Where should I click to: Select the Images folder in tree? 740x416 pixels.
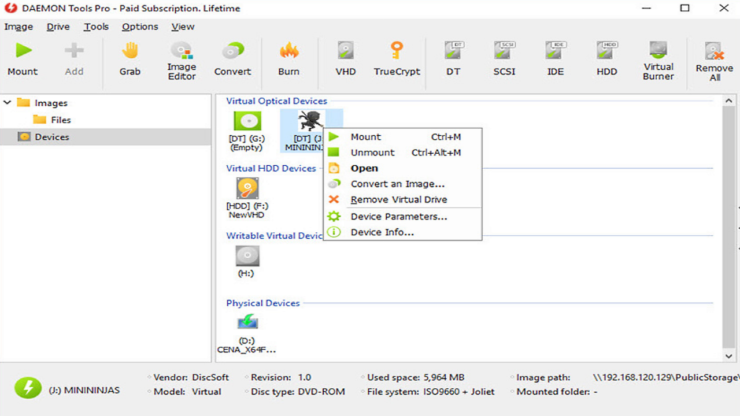42,102
